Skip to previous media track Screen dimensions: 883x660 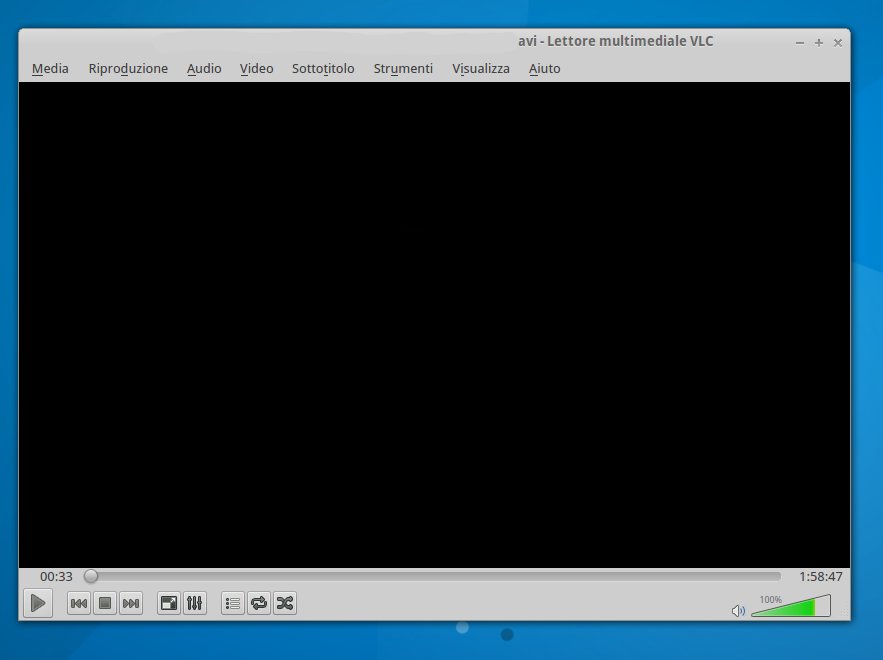point(79,603)
